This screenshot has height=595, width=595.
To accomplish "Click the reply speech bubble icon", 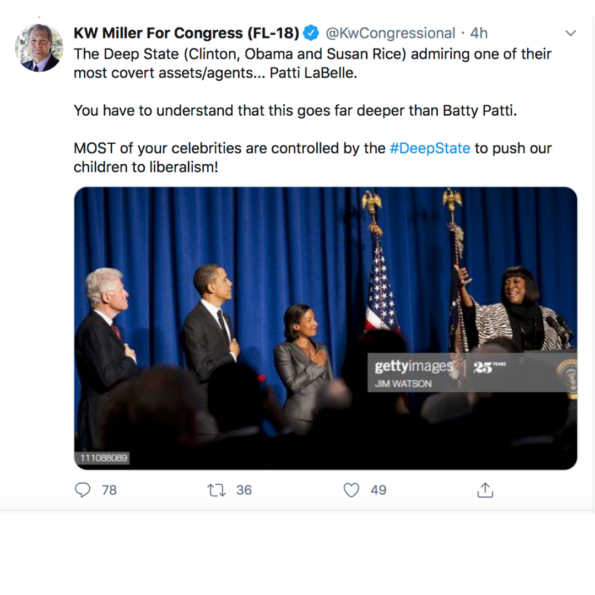I will tap(82, 490).
